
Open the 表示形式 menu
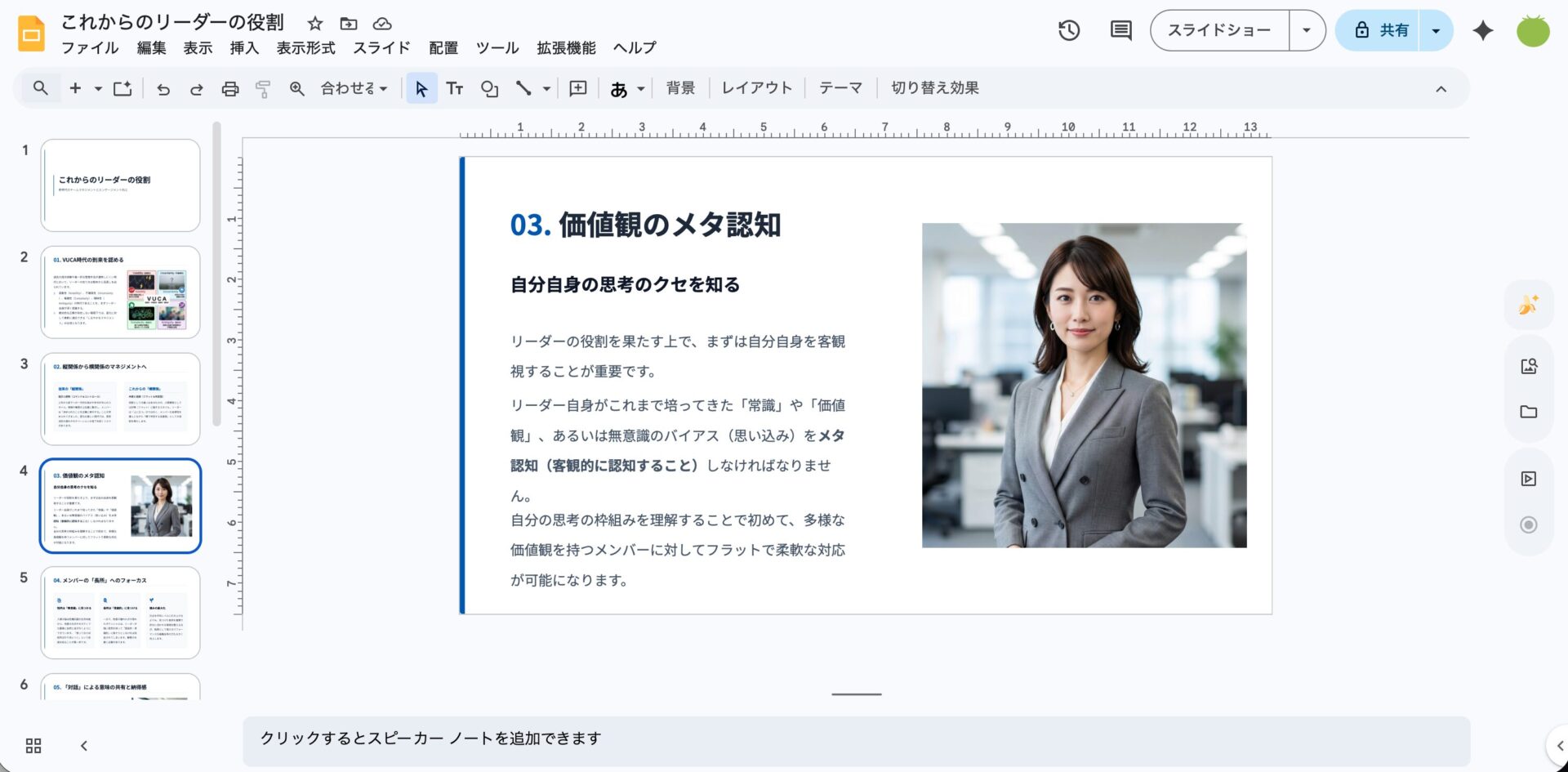305,48
